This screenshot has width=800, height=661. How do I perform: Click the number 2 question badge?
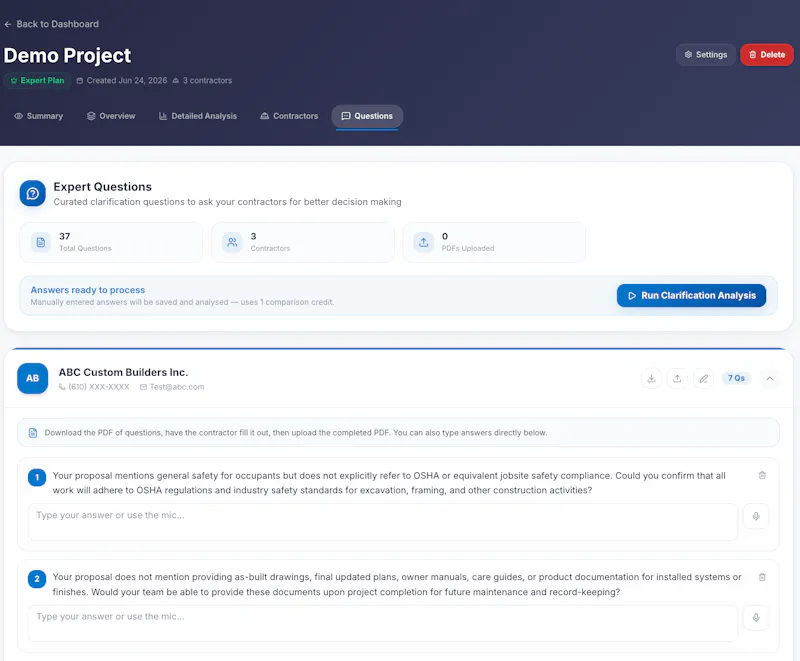tap(37, 579)
